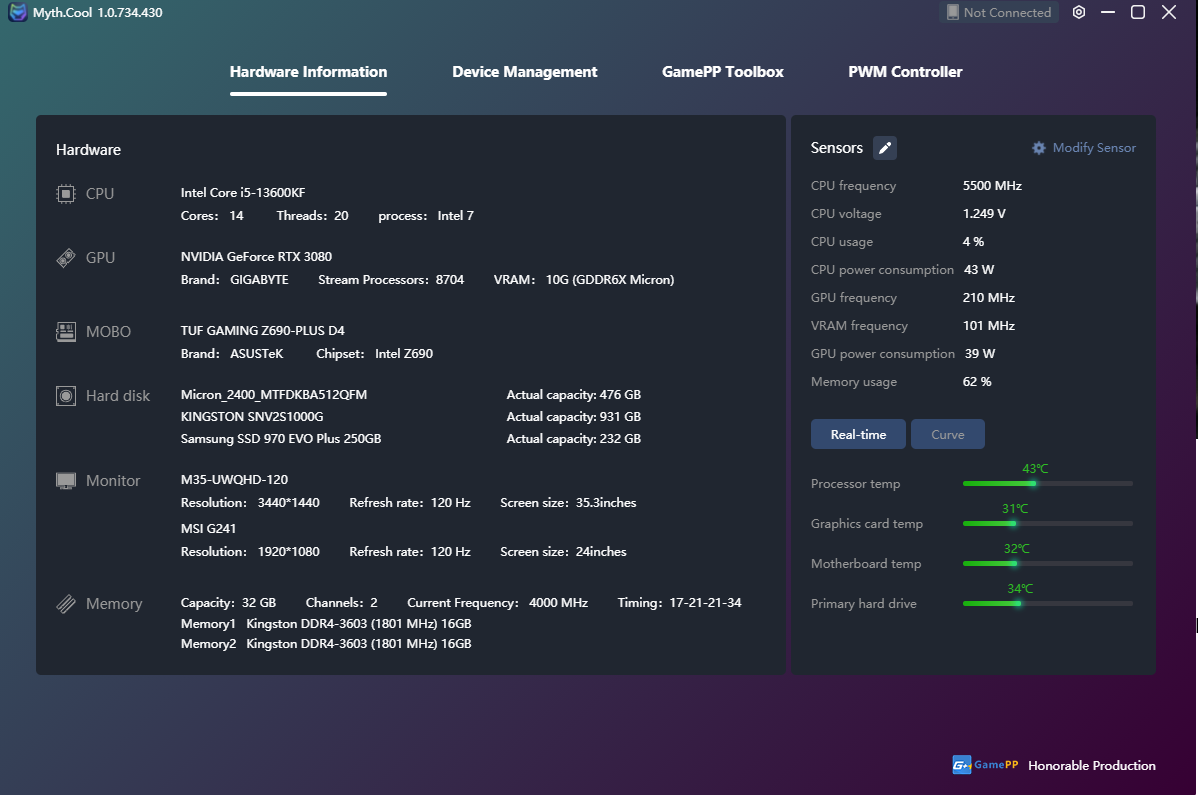This screenshot has width=1198, height=795.
Task: Click the Memory2 Kingston DDR4-3603 row
Action: [325, 644]
